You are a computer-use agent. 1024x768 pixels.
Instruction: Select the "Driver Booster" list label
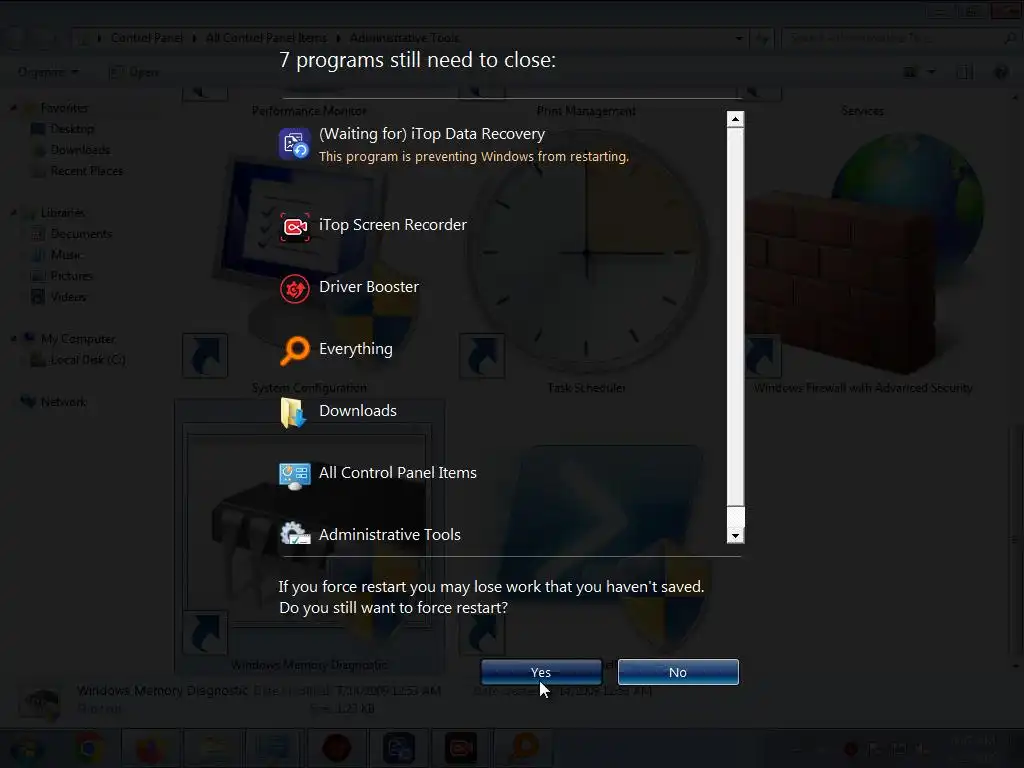(369, 287)
